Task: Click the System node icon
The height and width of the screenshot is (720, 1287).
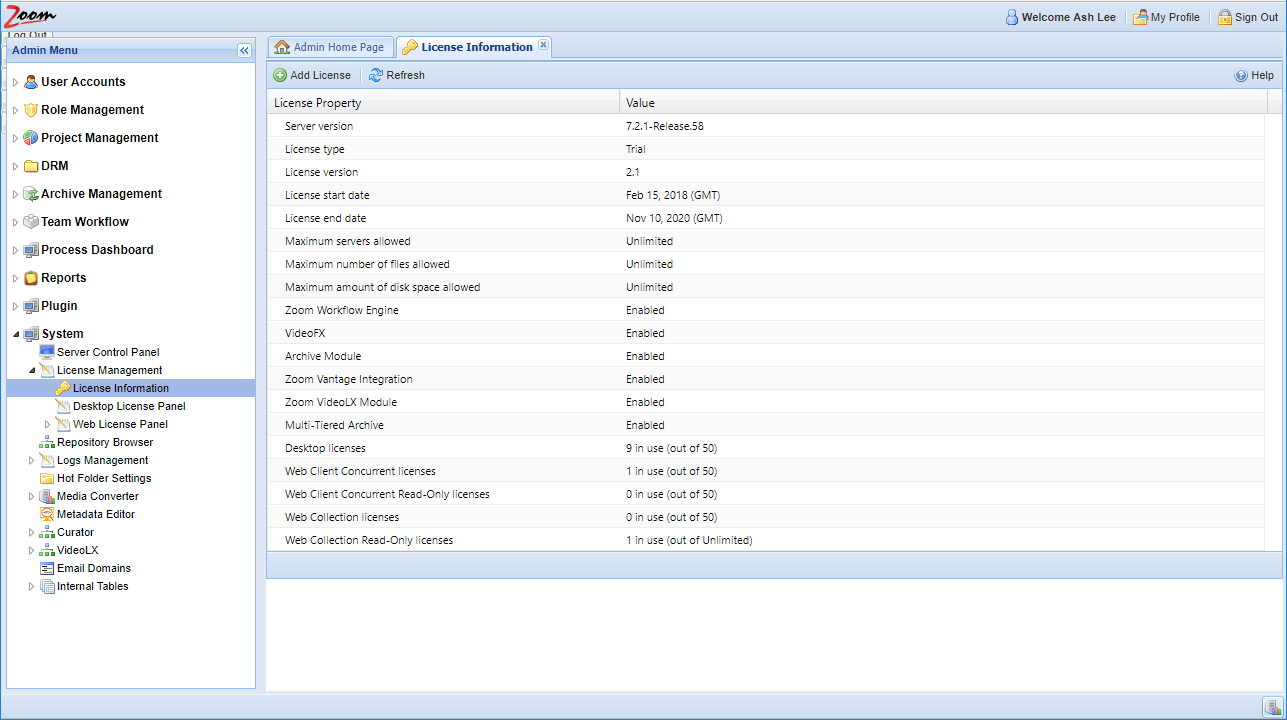Action: pos(31,334)
